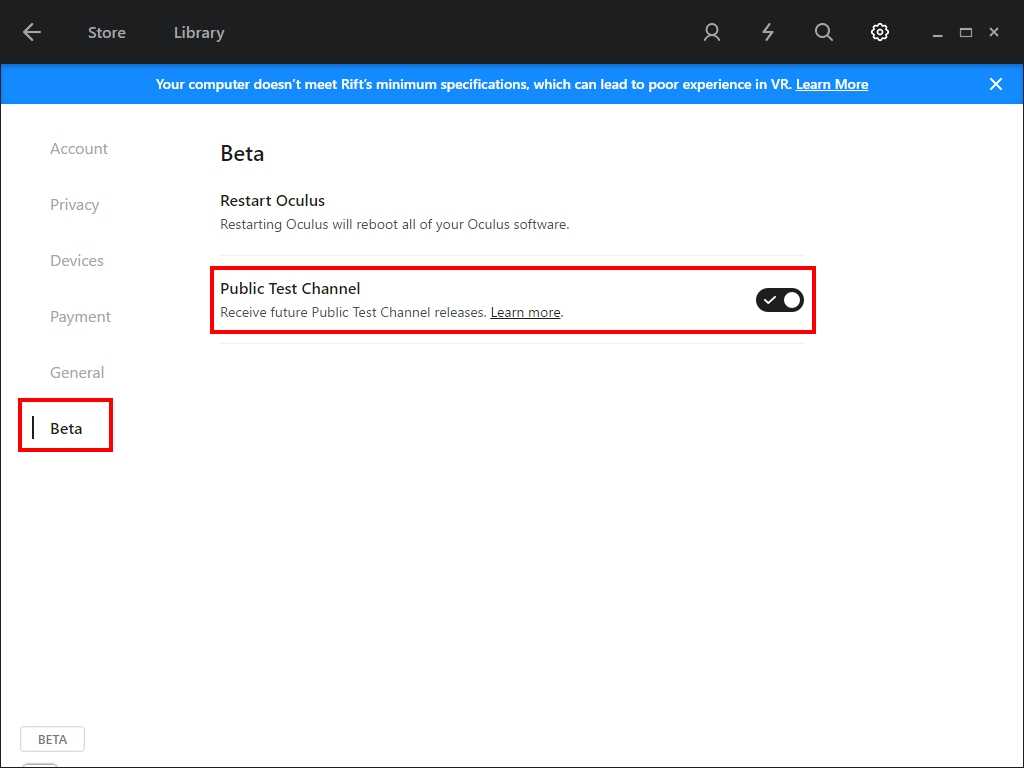The height and width of the screenshot is (768, 1024).
Task: Click 'Restarting Oculus will reboot' description text
Action: coord(394,225)
